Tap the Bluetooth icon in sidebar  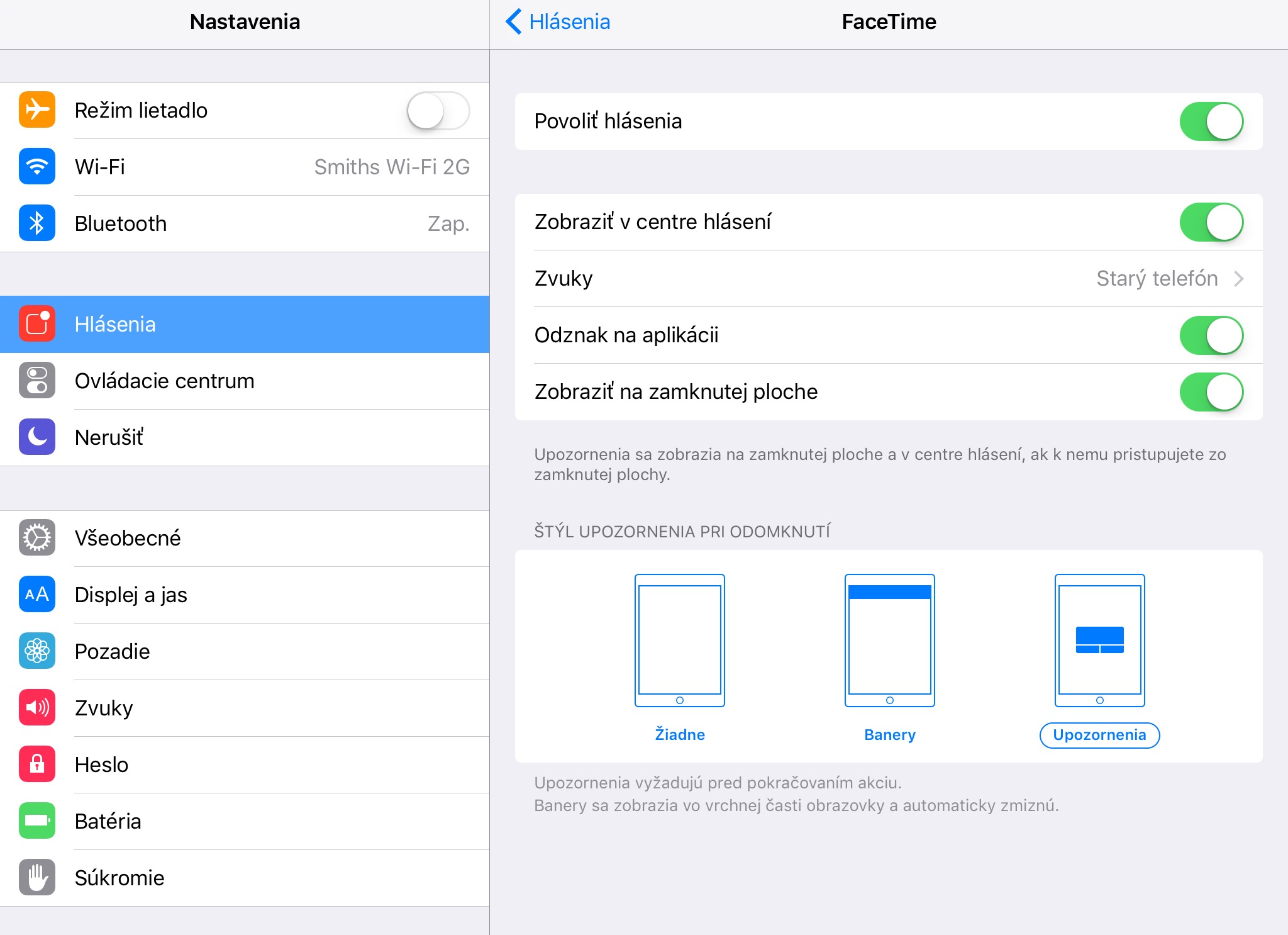point(37,223)
